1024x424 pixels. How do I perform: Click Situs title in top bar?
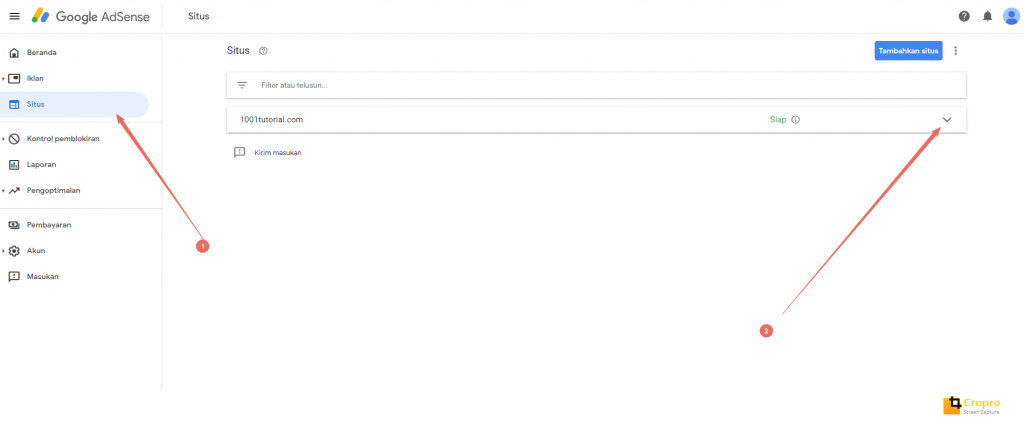pos(199,16)
